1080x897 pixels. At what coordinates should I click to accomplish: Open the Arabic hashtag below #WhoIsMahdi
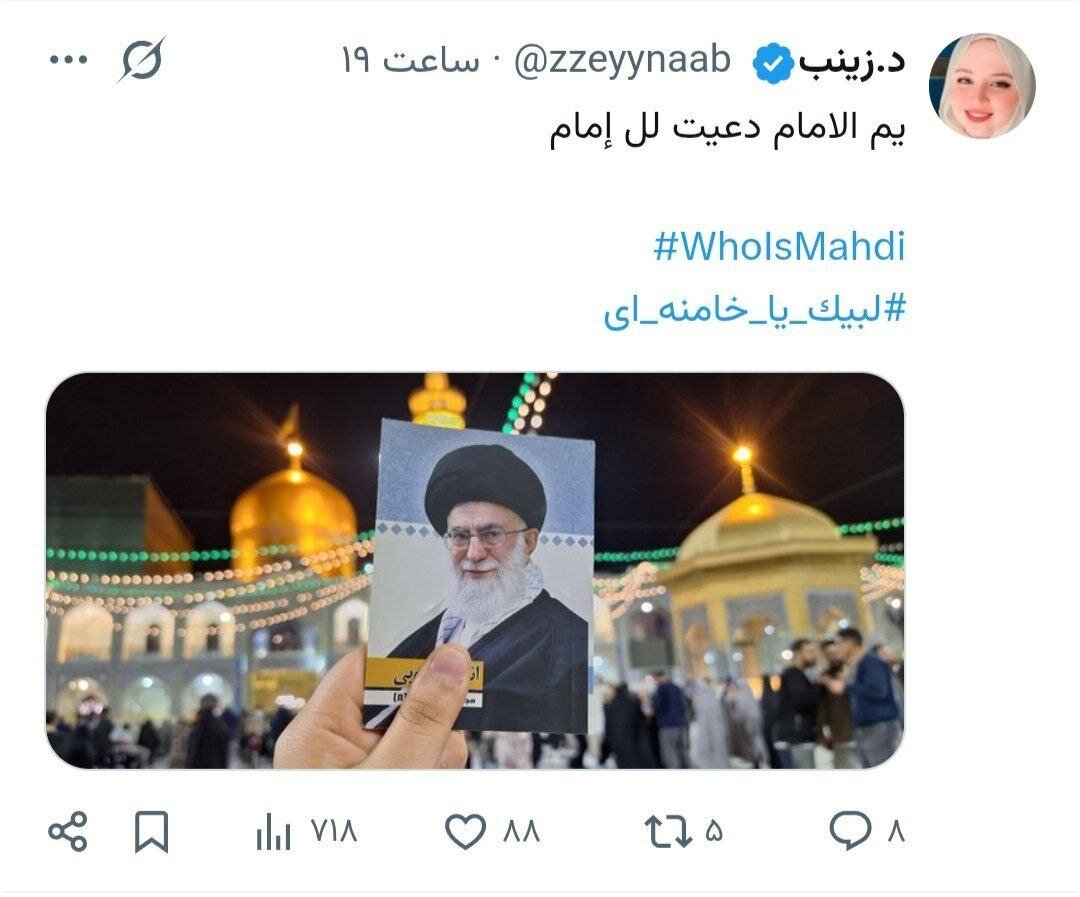(x=755, y=309)
